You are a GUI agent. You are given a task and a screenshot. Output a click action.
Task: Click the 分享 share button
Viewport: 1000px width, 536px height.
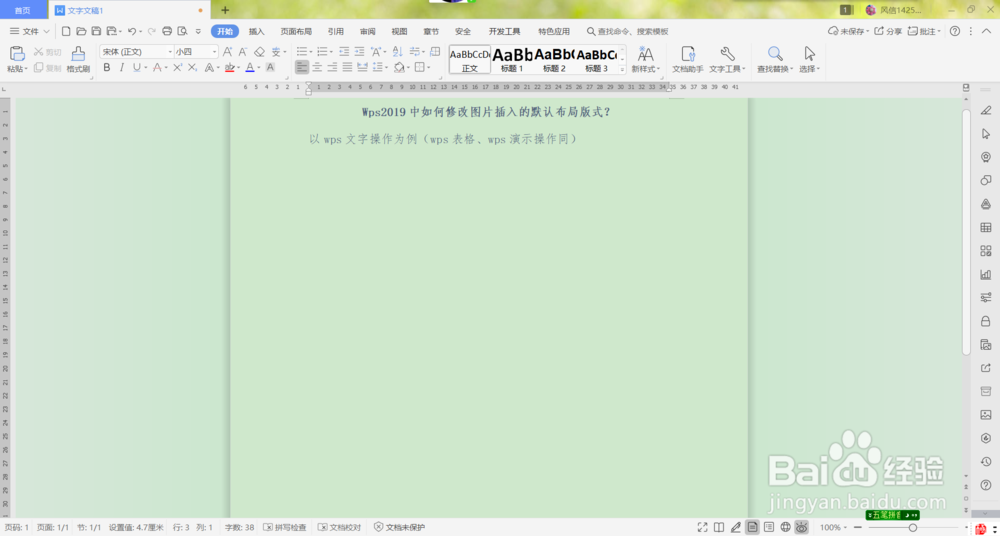tap(888, 31)
